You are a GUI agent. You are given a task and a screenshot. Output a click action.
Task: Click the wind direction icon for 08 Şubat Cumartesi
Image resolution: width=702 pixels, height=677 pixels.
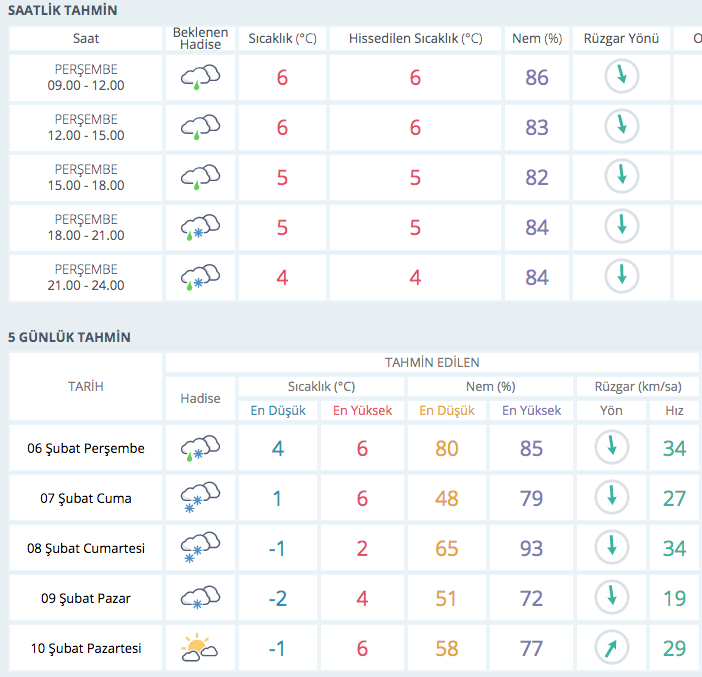[611, 548]
